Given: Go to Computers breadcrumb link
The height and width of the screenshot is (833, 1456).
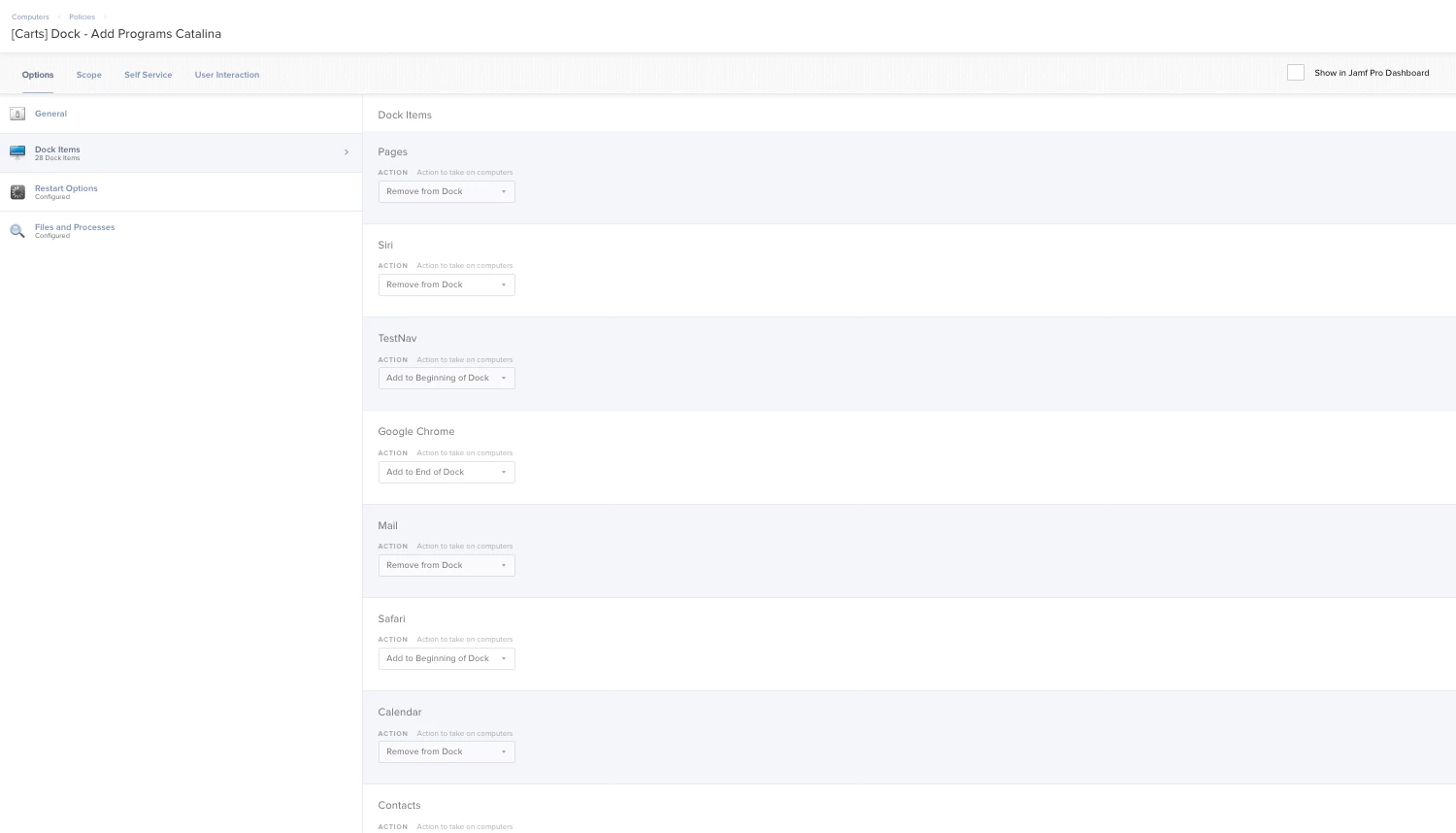Looking at the screenshot, I should tap(30, 17).
